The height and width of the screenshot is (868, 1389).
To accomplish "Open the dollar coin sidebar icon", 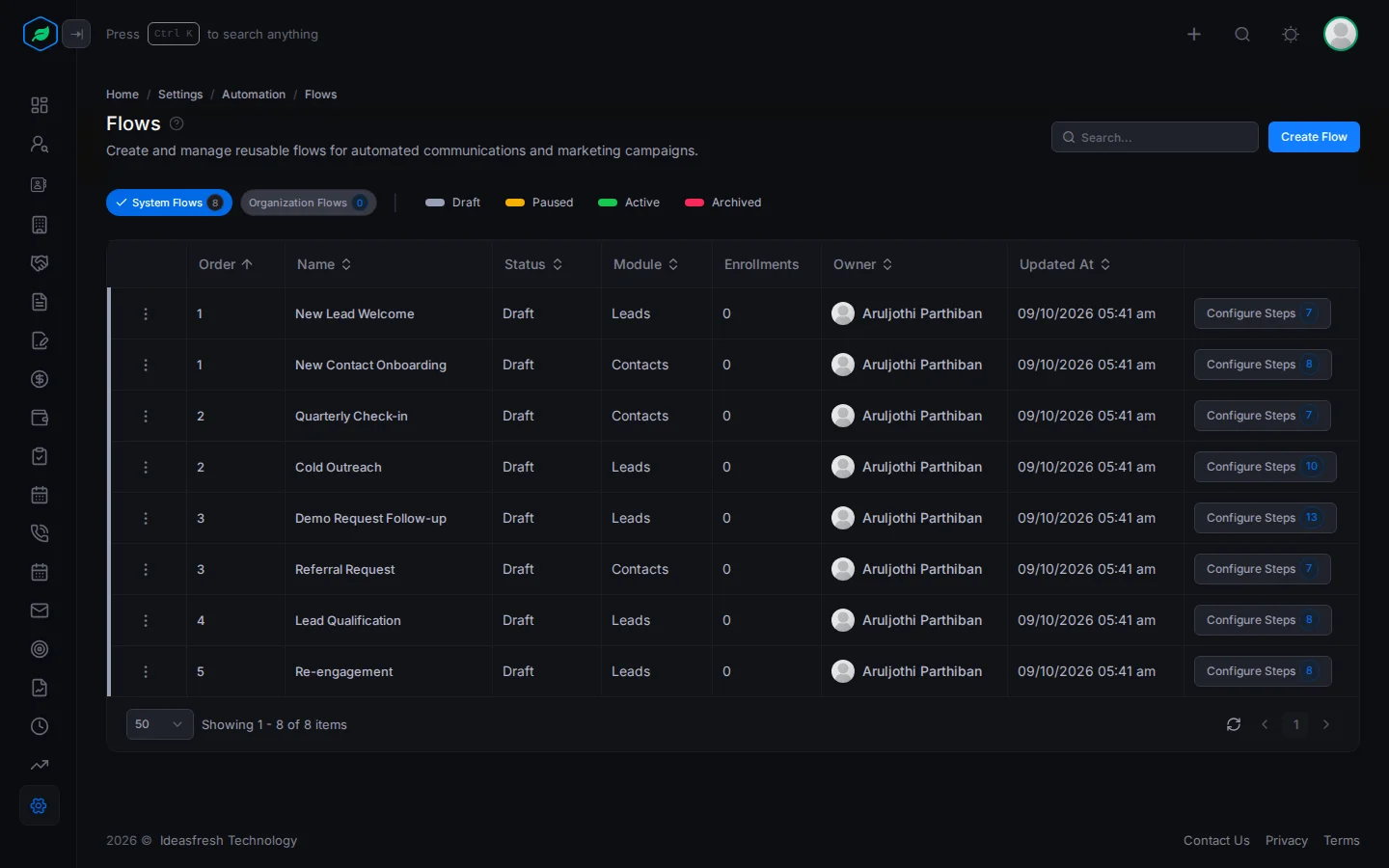I will pos(40,379).
